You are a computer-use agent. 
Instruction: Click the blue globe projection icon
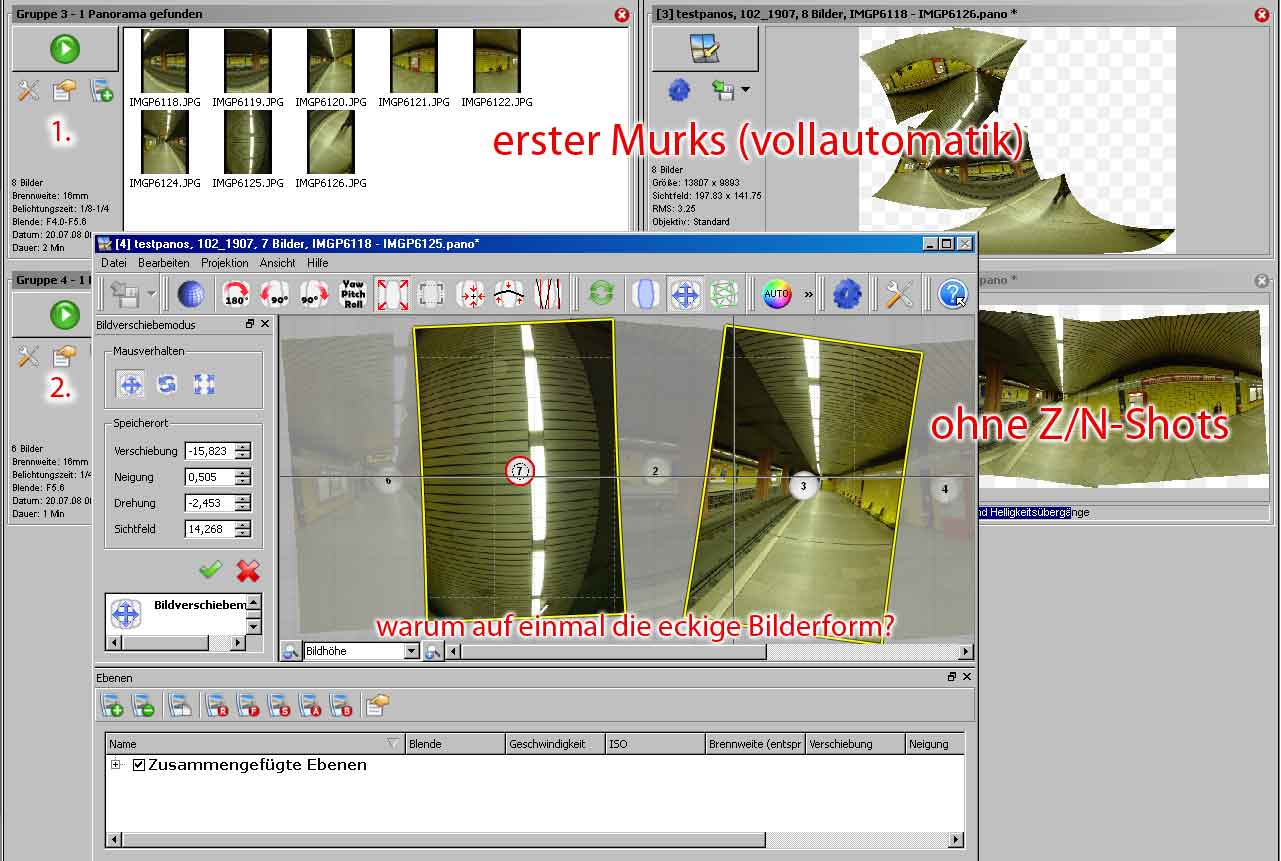192,294
